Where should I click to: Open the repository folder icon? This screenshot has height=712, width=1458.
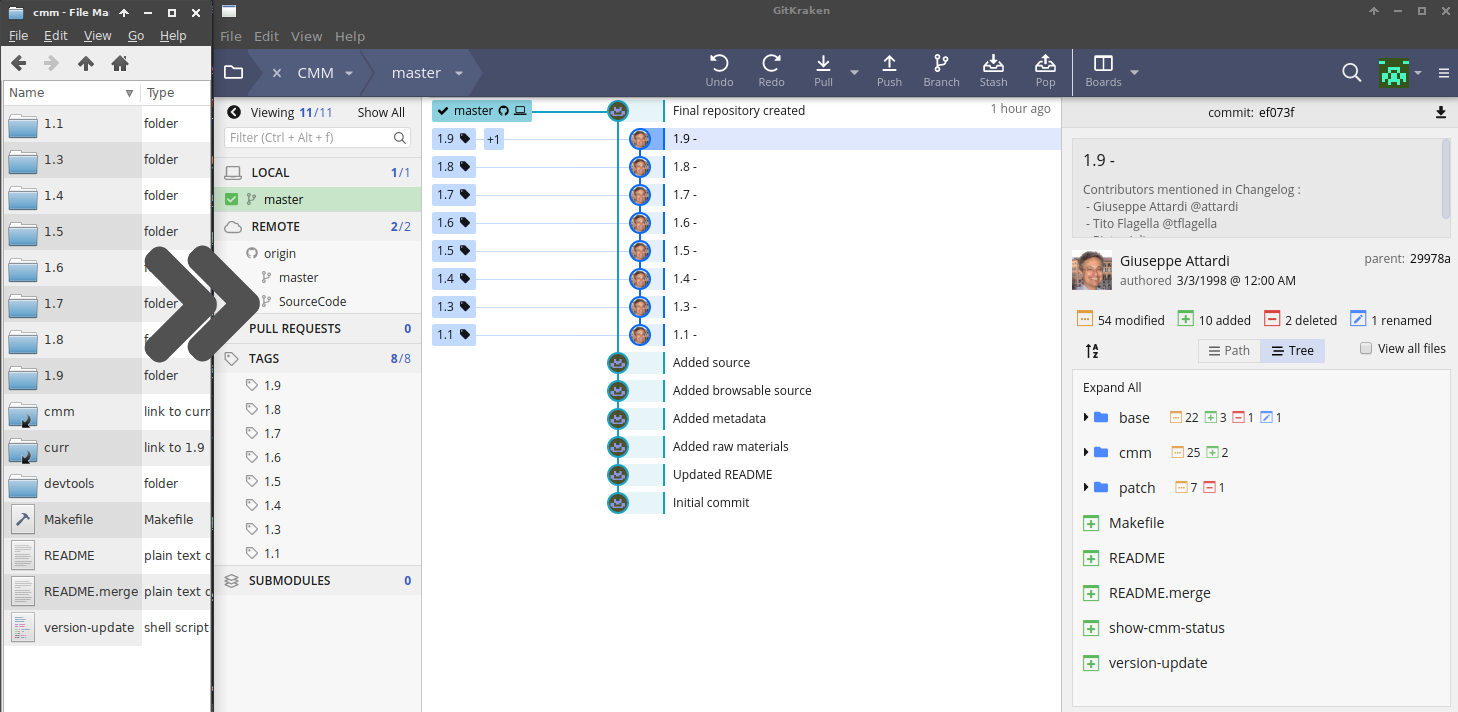pyautogui.click(x=233, y=72)
